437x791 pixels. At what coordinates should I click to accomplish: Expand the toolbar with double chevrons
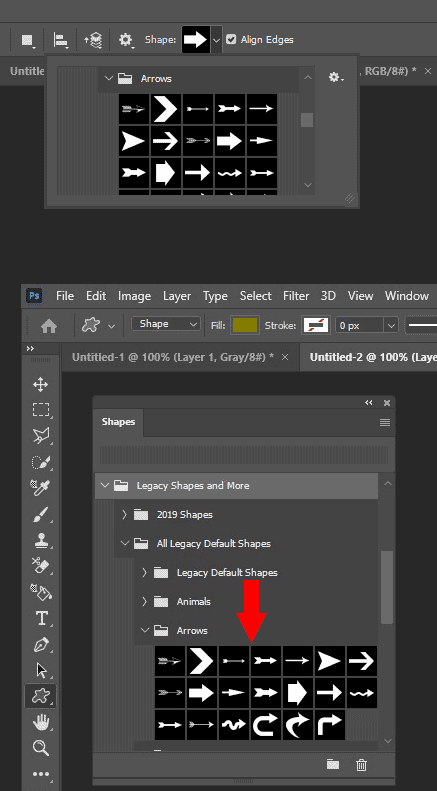(x=30, y=349)
